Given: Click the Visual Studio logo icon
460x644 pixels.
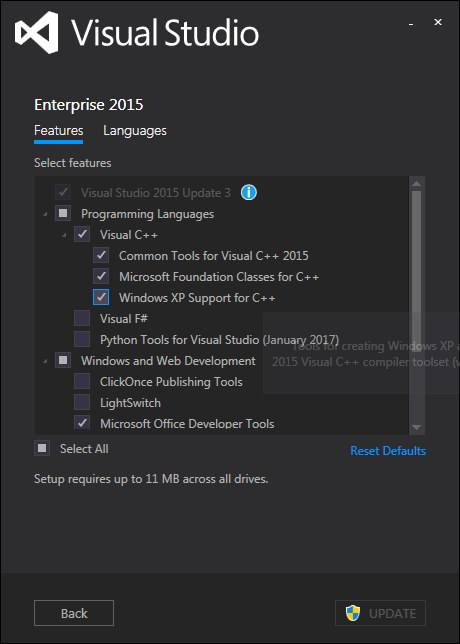Looking at the screenshot, I should [37, 32].
